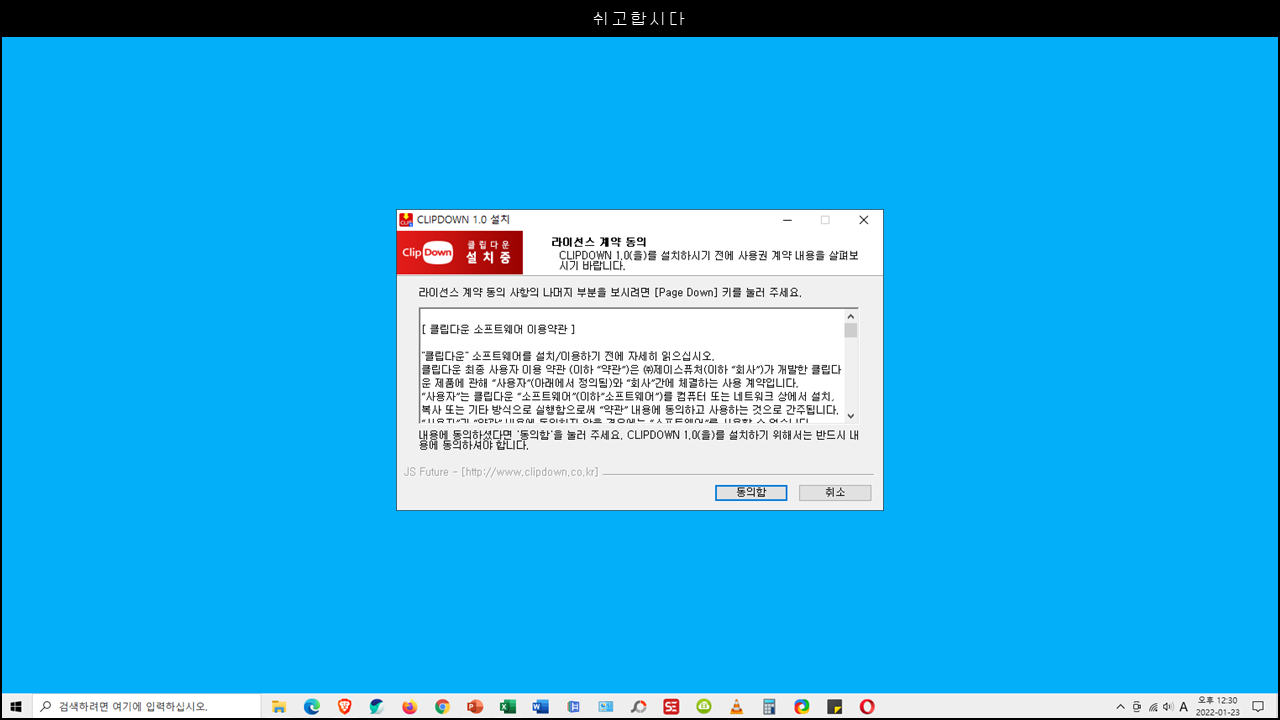The image size is (1280, 720).
Task: Click inside the license agreement text box
Action: [631, 366]
